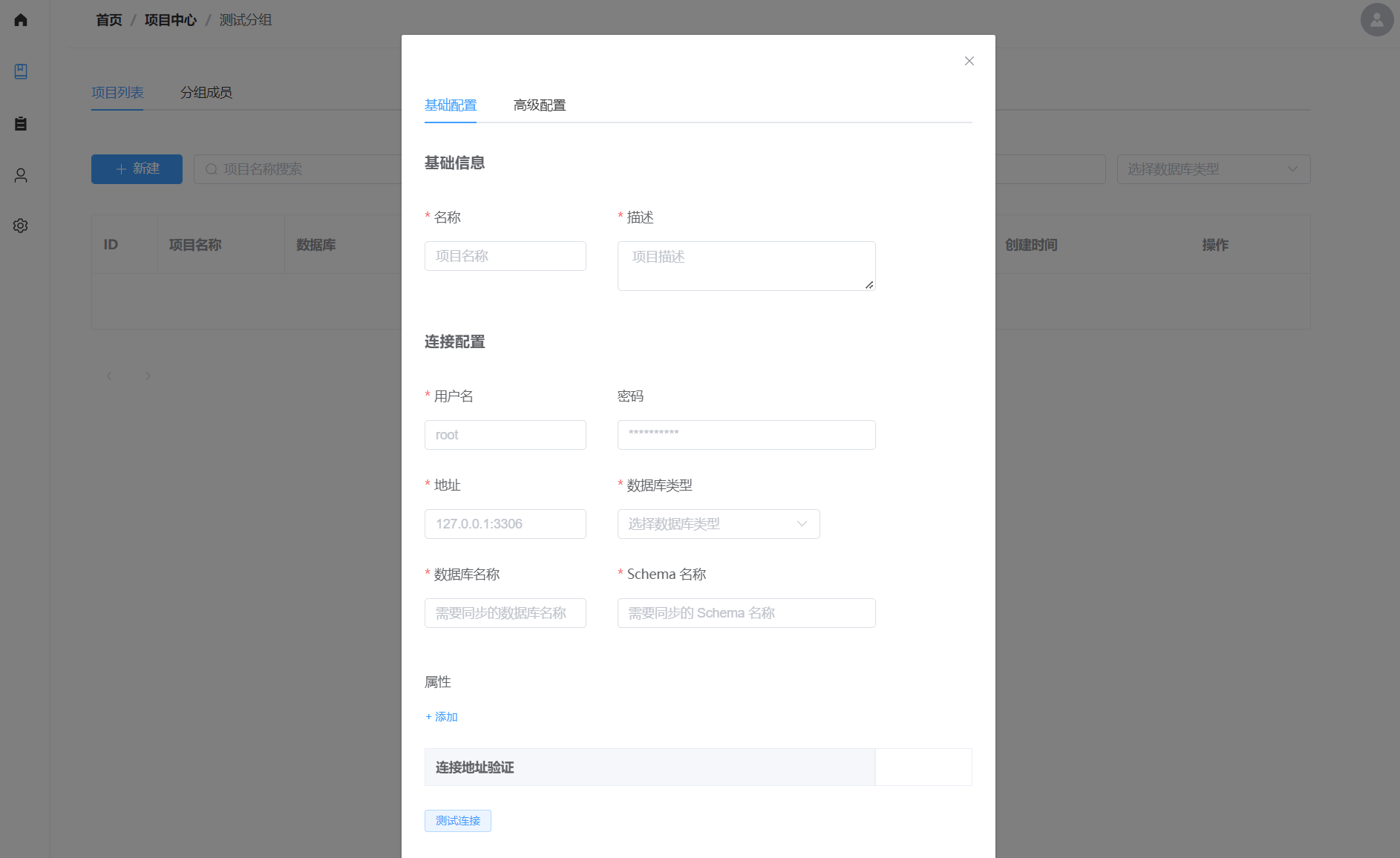Image resolution: width=1400 pixels, height=858 pixels.
Task: Switch to the 分组成员 tab
Action: [206, 93]
